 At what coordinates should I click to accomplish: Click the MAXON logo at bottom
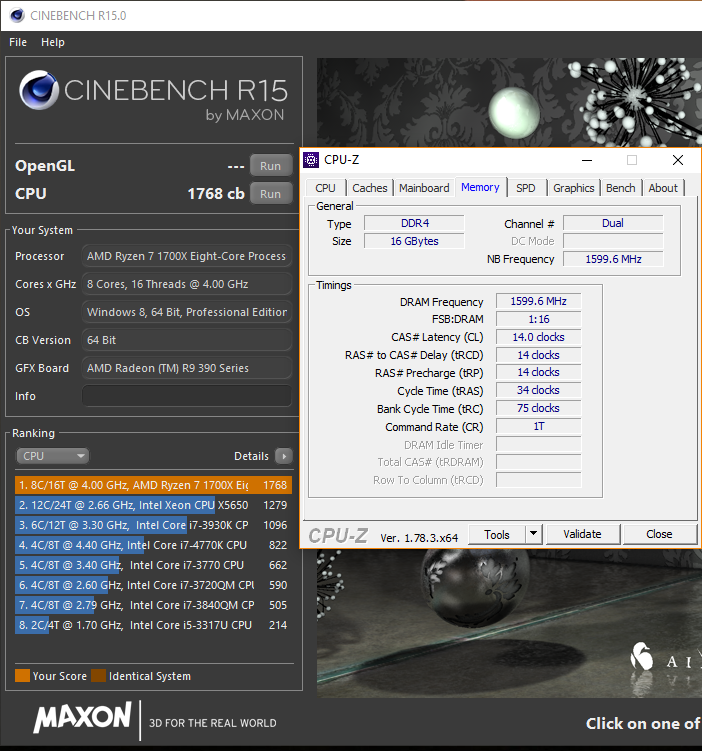coord(82,717)
